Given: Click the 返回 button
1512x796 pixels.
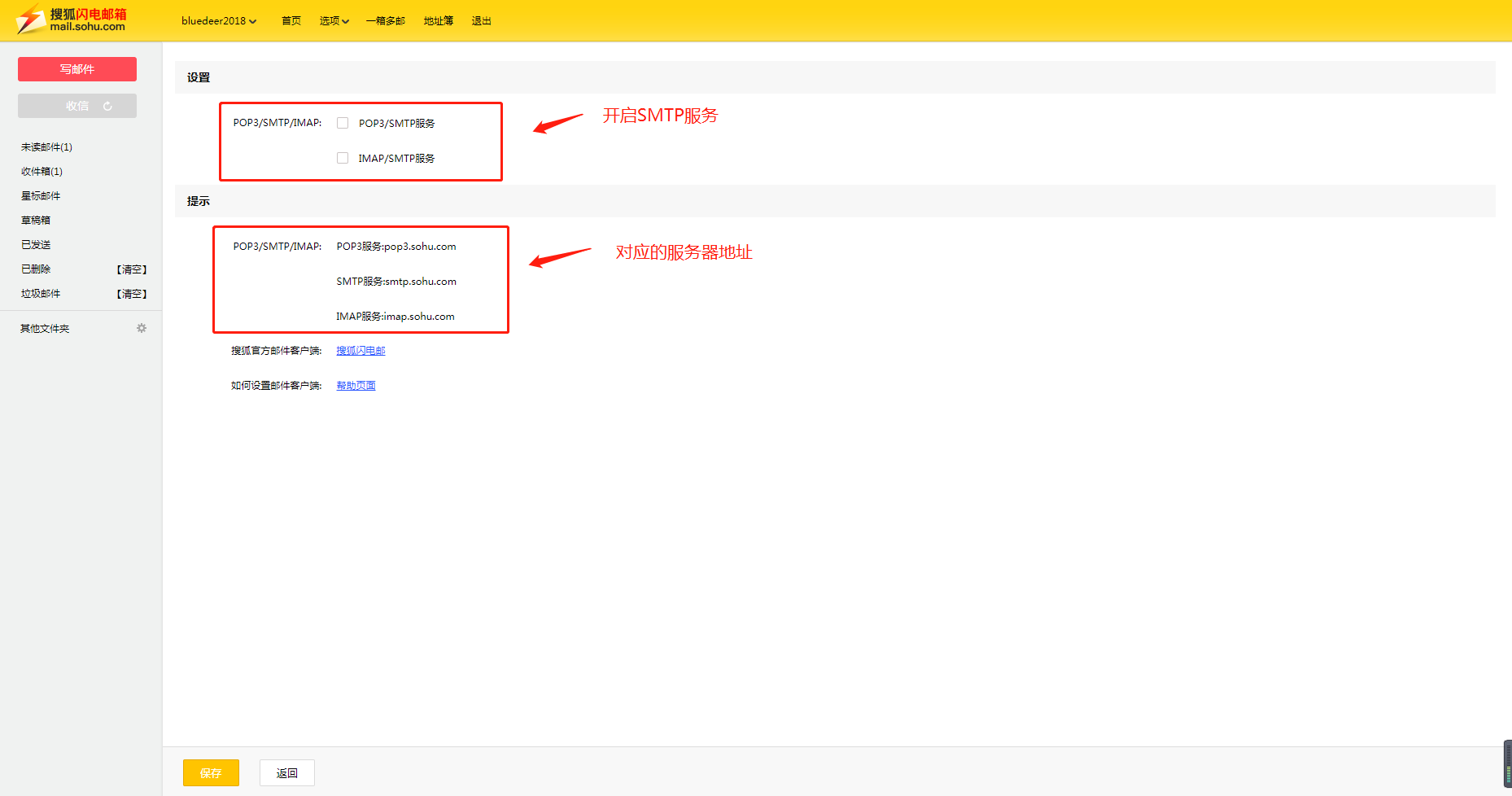Looking at the screenshot, I should click(286, 772).
